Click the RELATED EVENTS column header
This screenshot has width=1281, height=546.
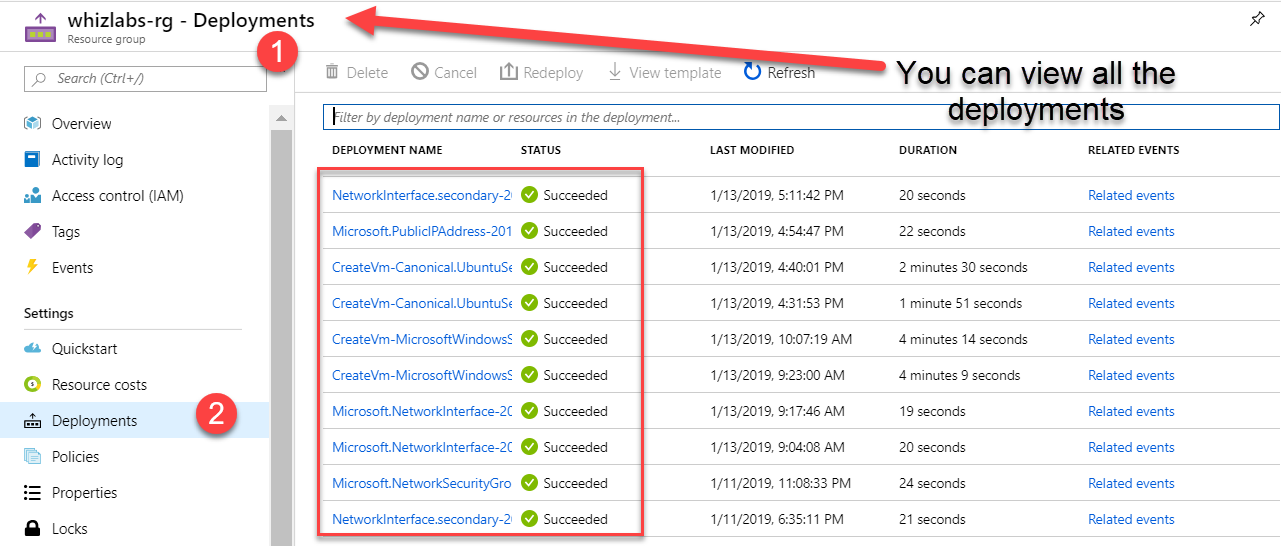click(x=1134, y=150)
